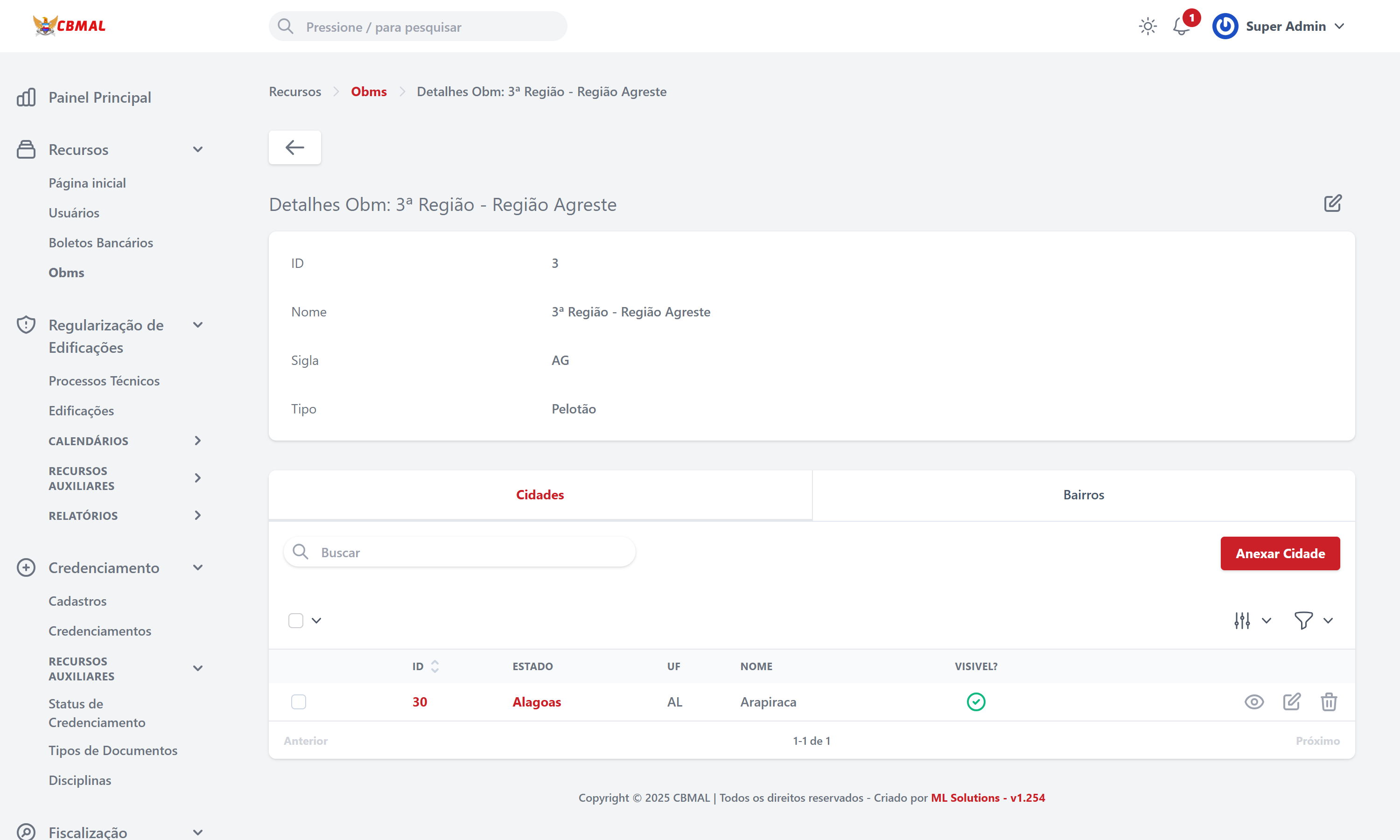The image size is (1400, 840).
Task: Select the Cidades tab
Action: click(540, 495)
